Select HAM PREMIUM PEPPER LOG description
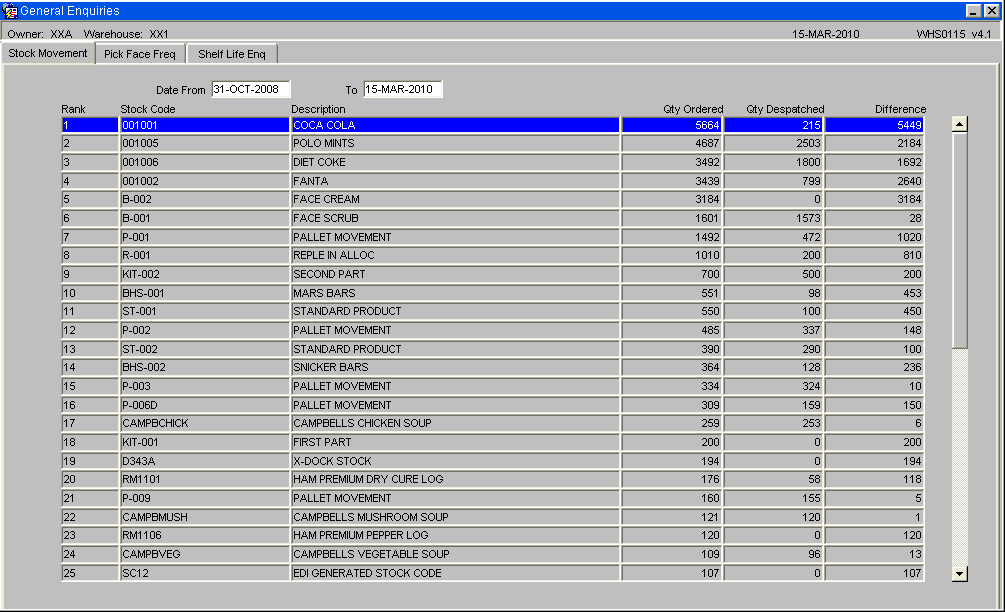This screenshot has height=612, width=1005. pyautogui.click(x=455, y=535)
